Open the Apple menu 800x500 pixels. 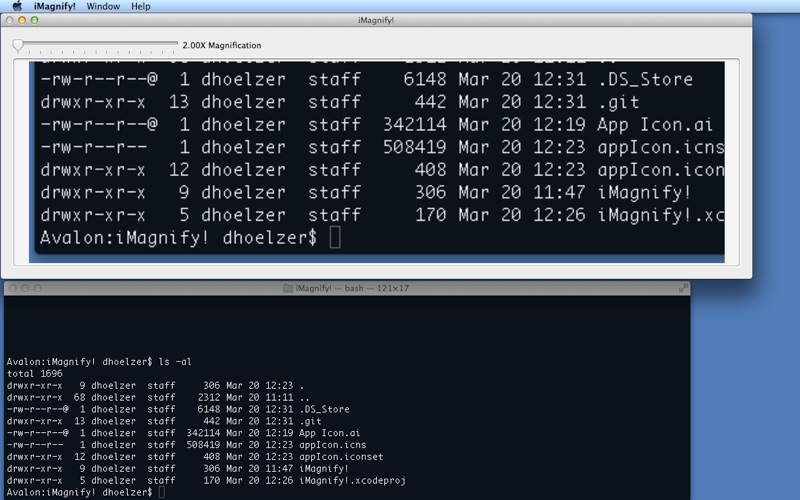[x=17, y=6]
